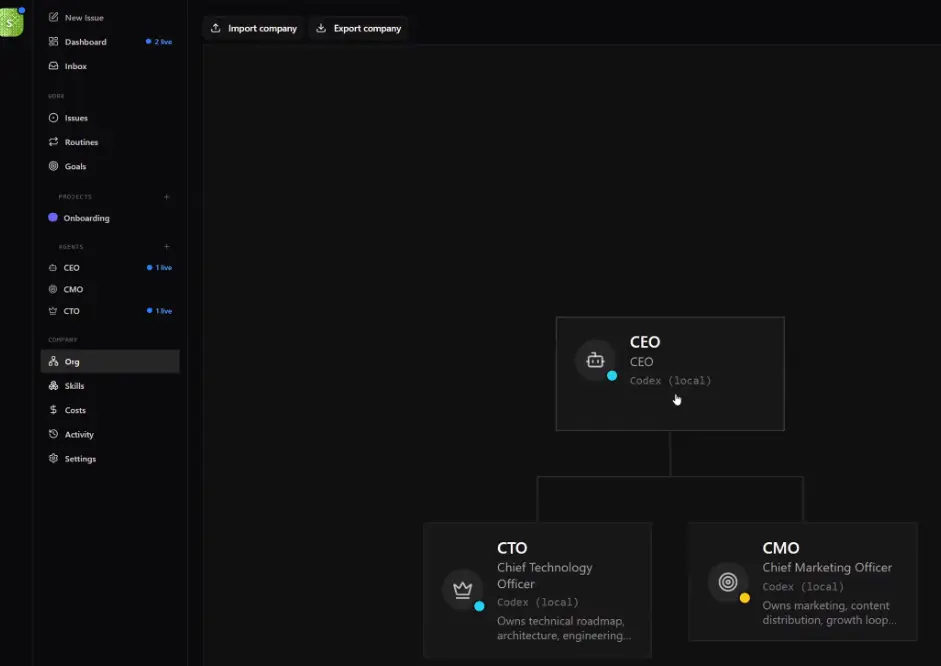
Task: Go to the Dashboard
Action: pyautogui.click(x=85, y=42)
